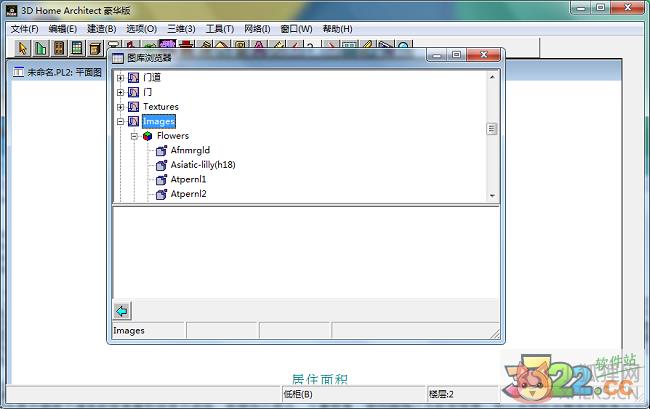Open the 文件(F) menu
650x409 pixels.
click(24, 29)
